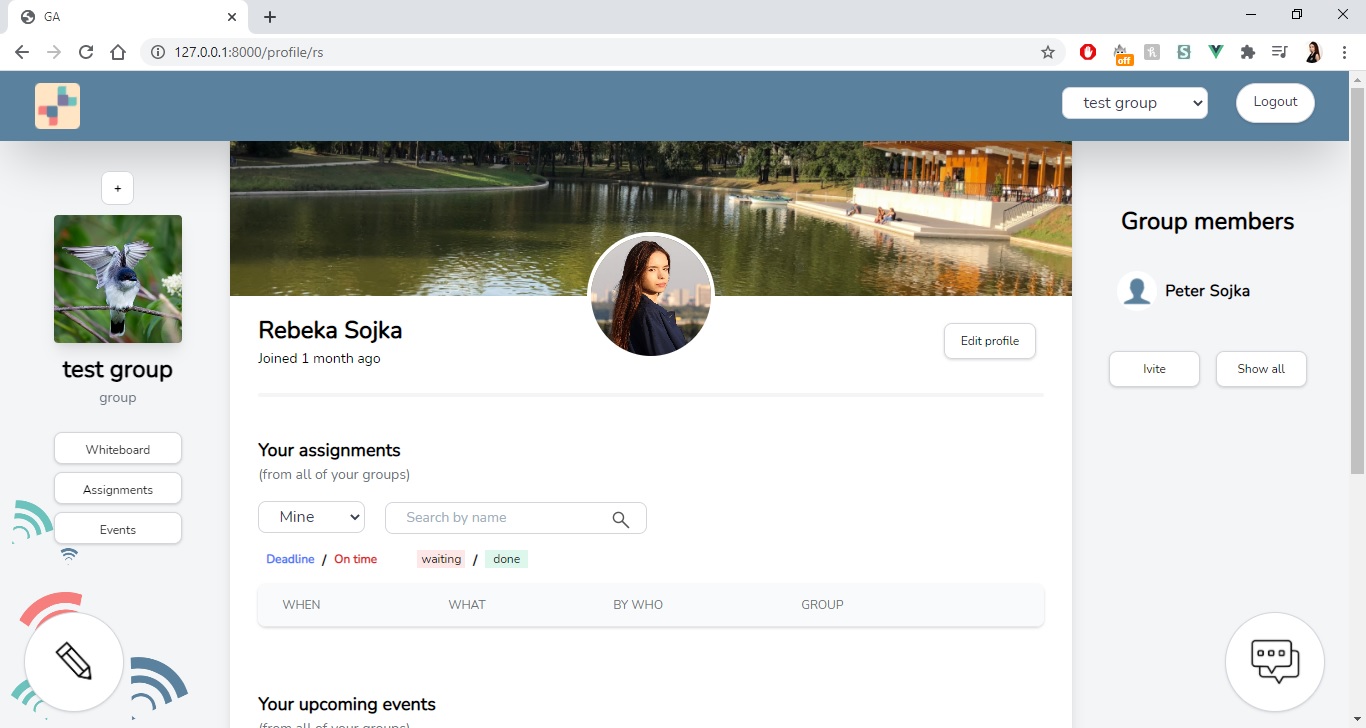Open the chat bubble icon
This screenshot has height=728, width=1366.
click(x=1274, y=662)
